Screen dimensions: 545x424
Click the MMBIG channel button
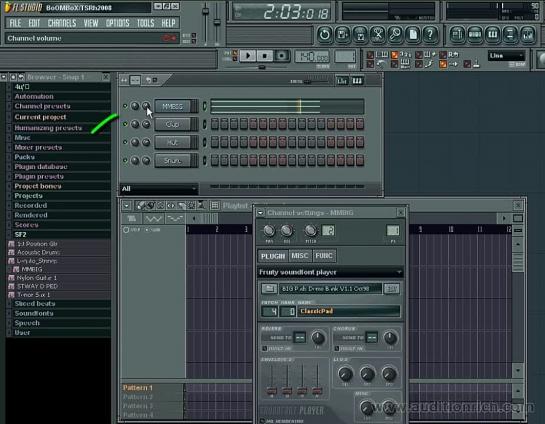(x=172, y=106)
